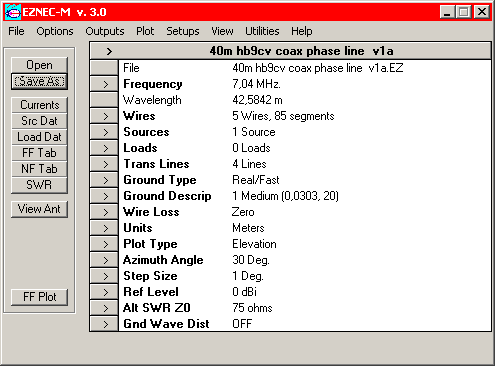The image size is (495, 366).
Task: Click the Wire Loss value Zero
Action: pyautogui.click(x=243, y=212)
